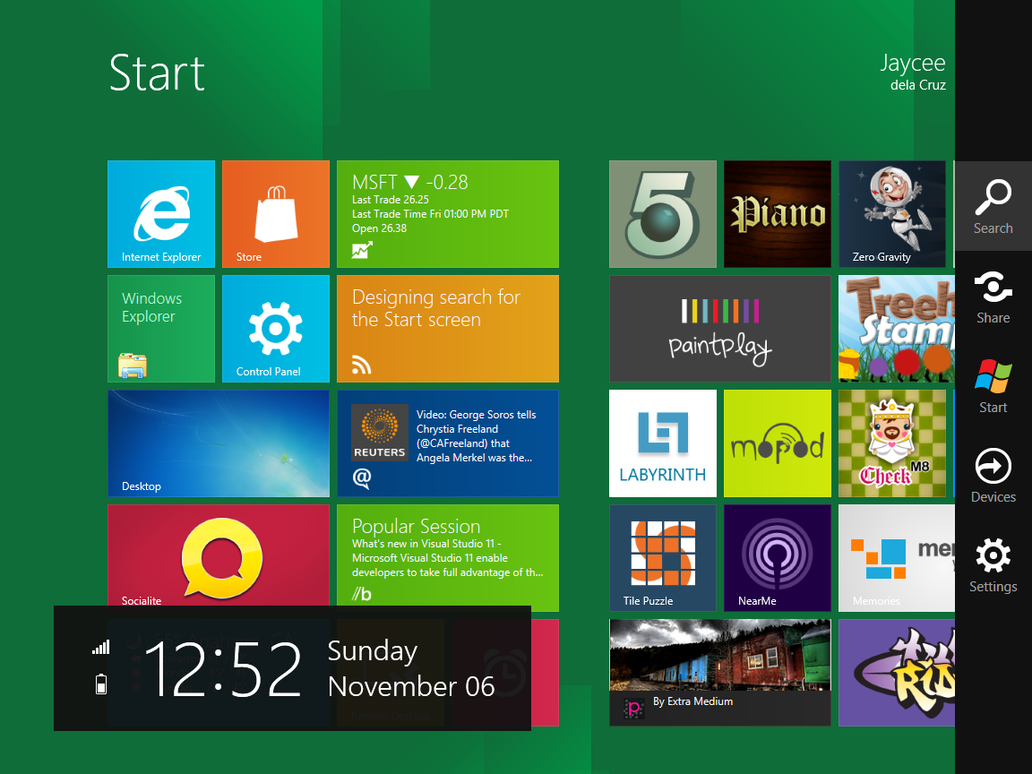Select the Reuters logo image
Screen dimensions: 1032x774
click(x=379, y=432)
